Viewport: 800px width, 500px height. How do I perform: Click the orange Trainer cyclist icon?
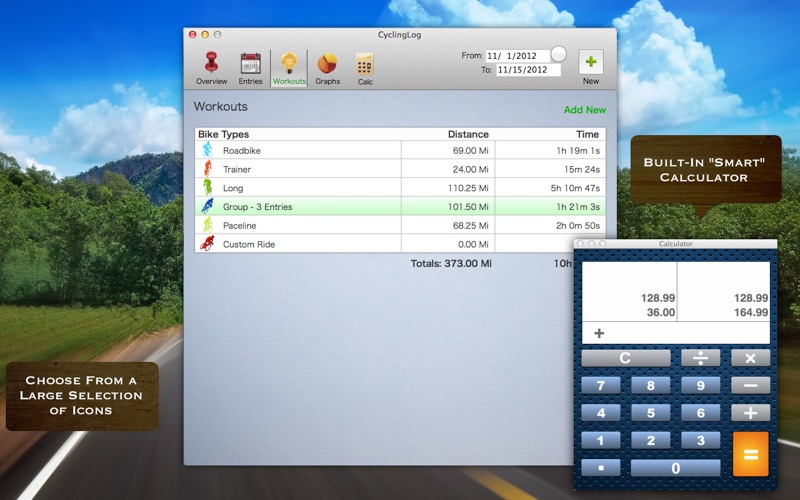[208, 169]
